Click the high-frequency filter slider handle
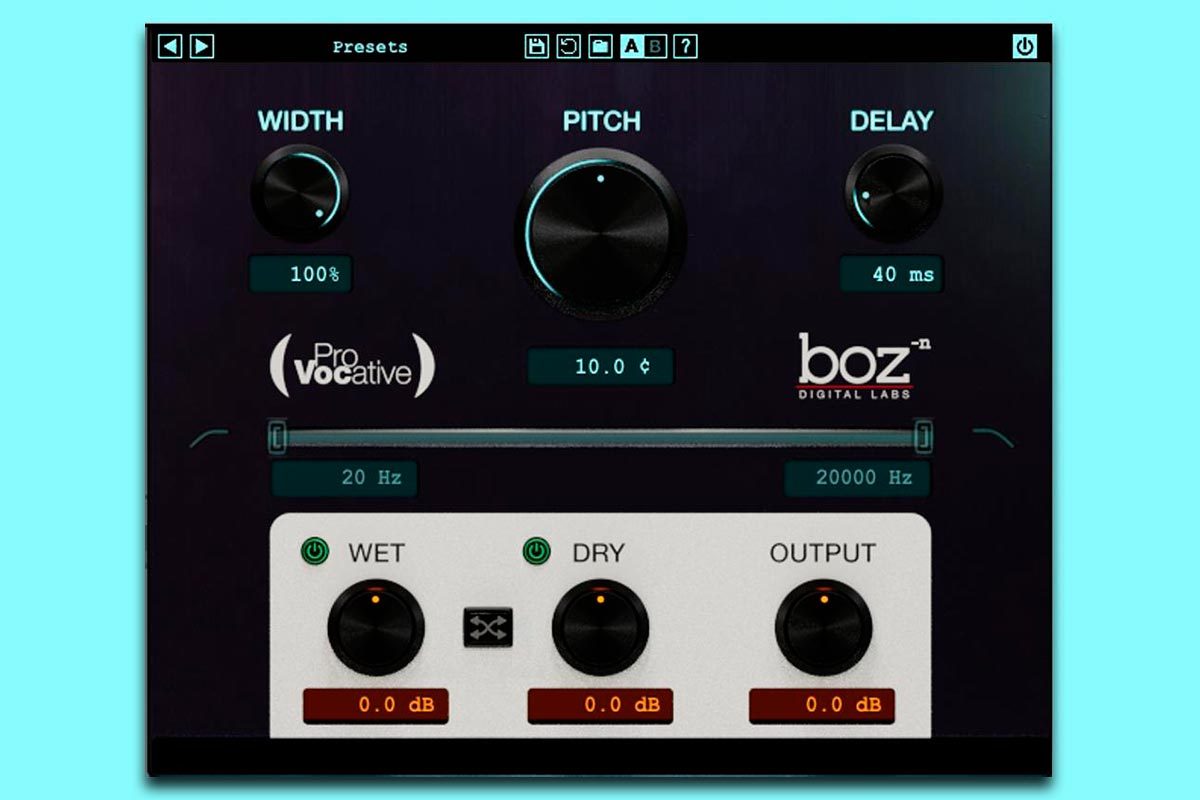1200x800 pixels. point(924,436)
